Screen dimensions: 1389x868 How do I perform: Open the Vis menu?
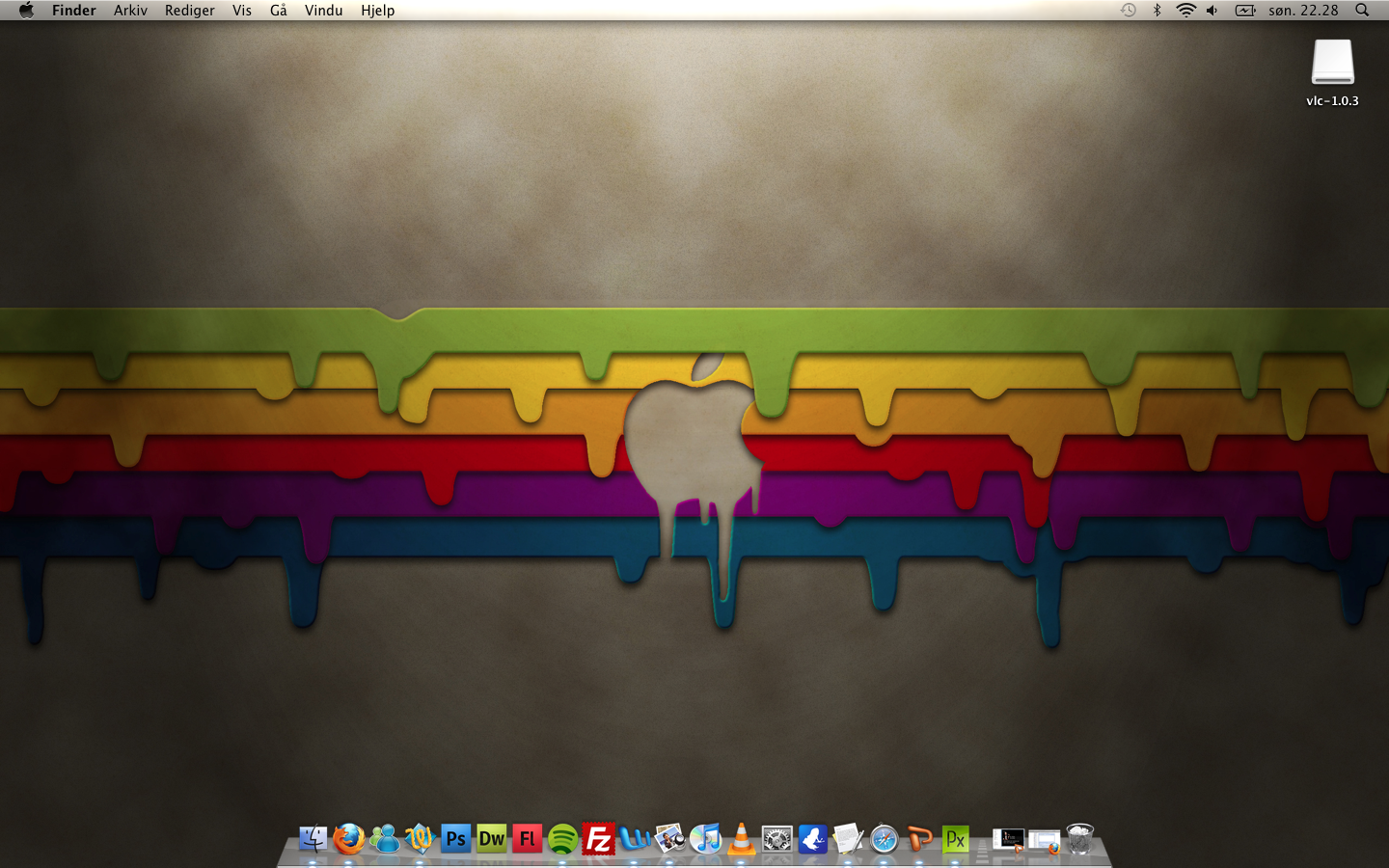coord(242,11)
